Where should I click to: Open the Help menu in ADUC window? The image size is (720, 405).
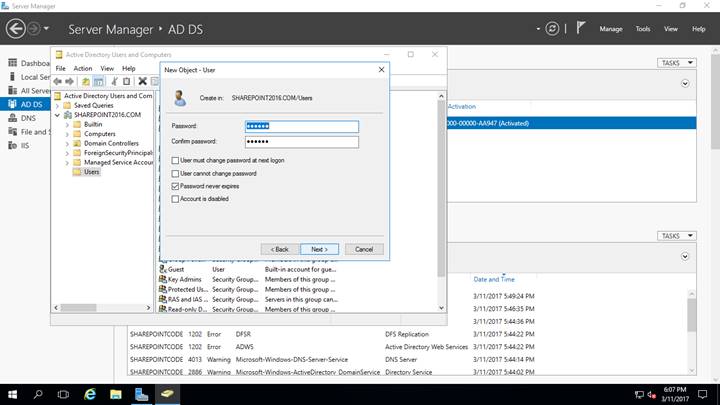coord(129,68)
